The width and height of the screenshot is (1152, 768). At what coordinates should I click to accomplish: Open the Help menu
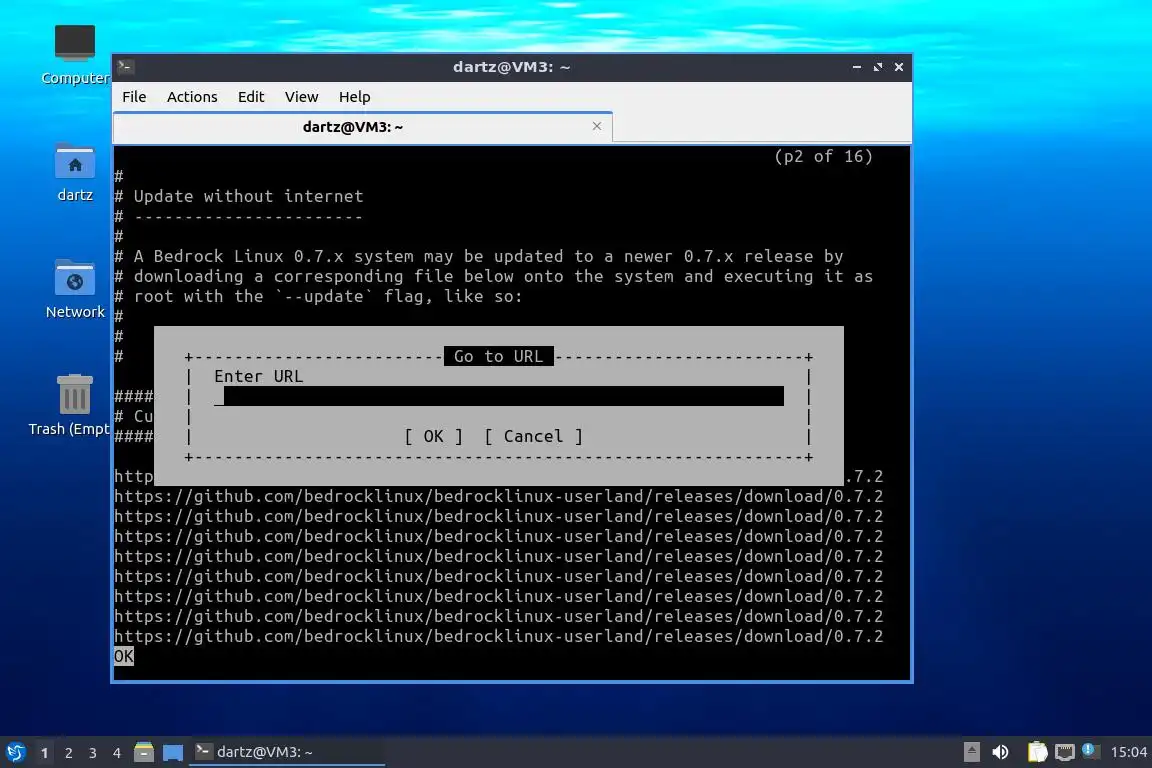354,97
